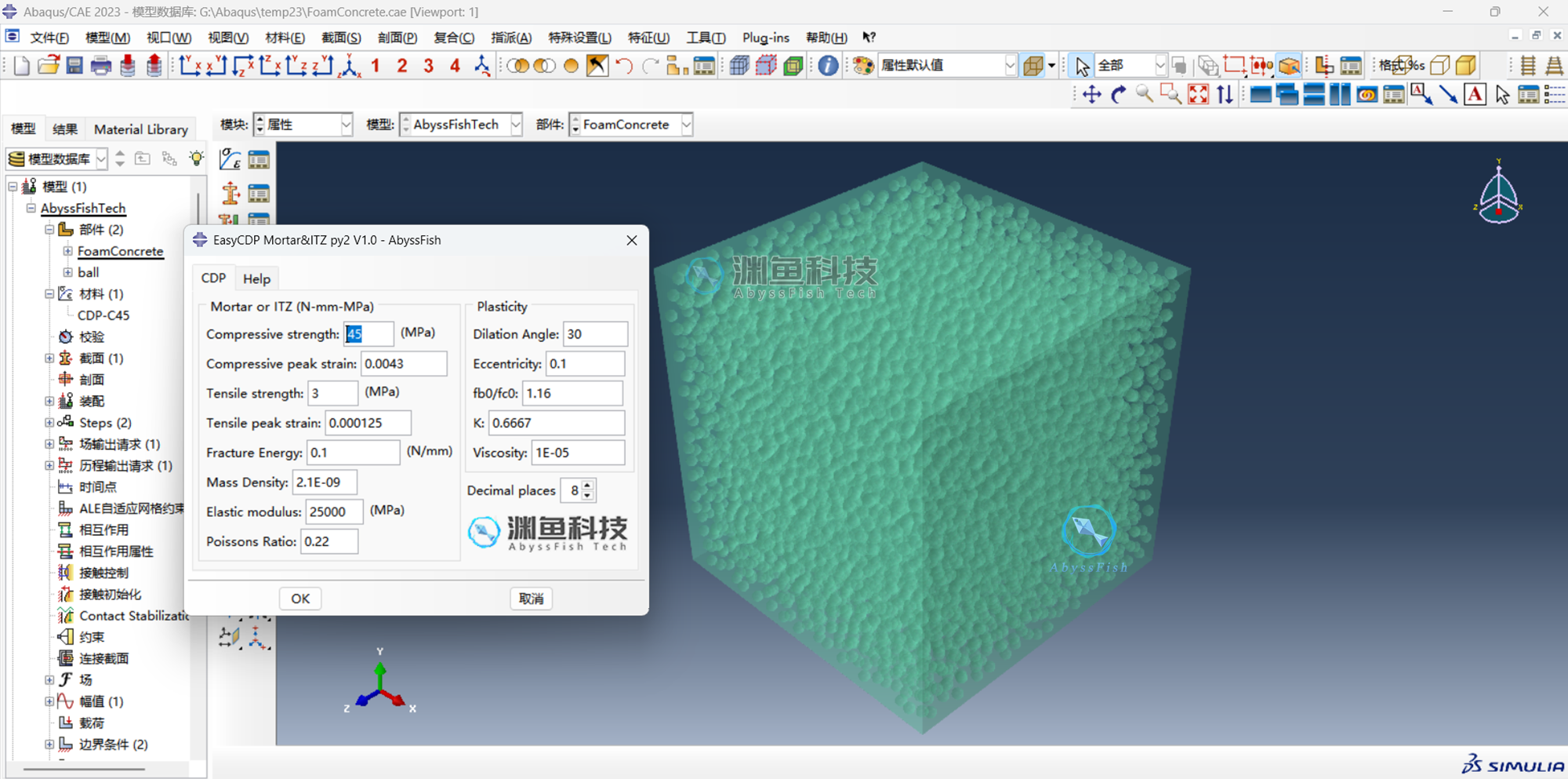Select the 连接截面 tree item

tap(104, 658)
